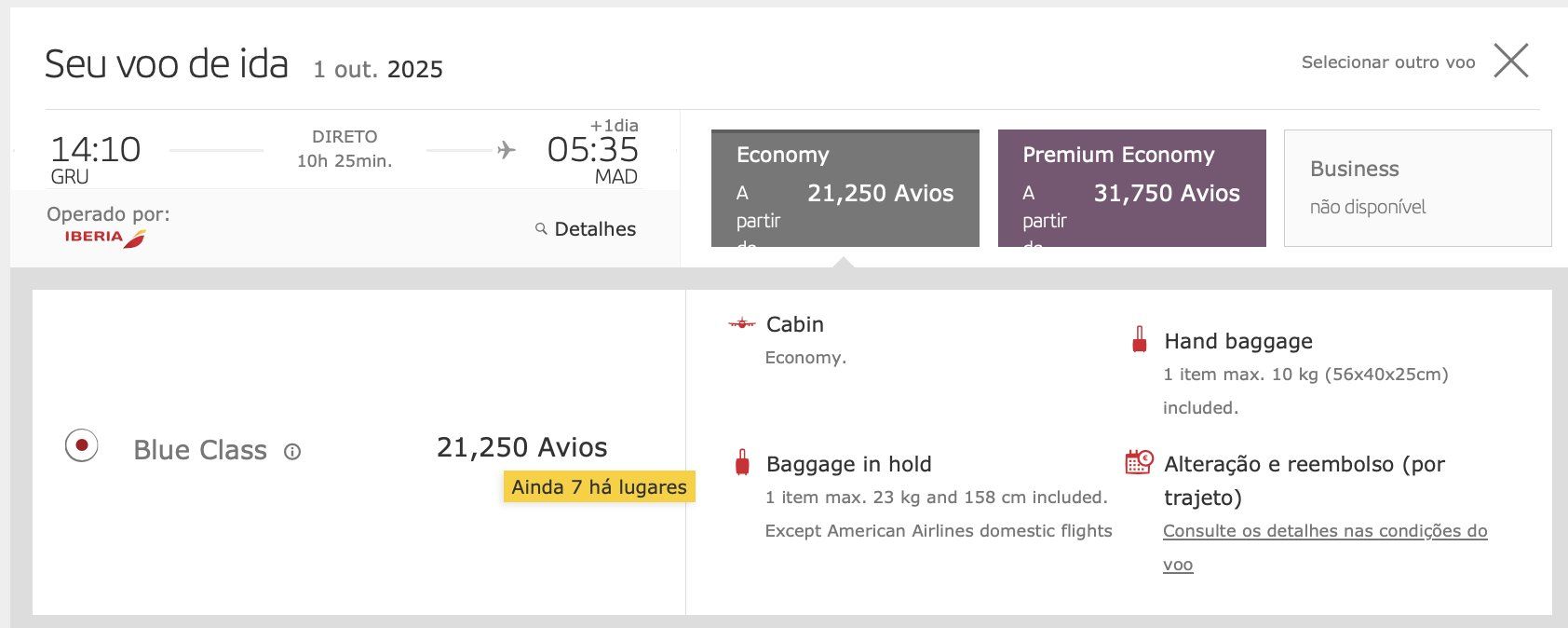This screenshot has width=1568, height=628.
Task: Click the Hand baggage suitcase icon
Action: coord(1139,340)
